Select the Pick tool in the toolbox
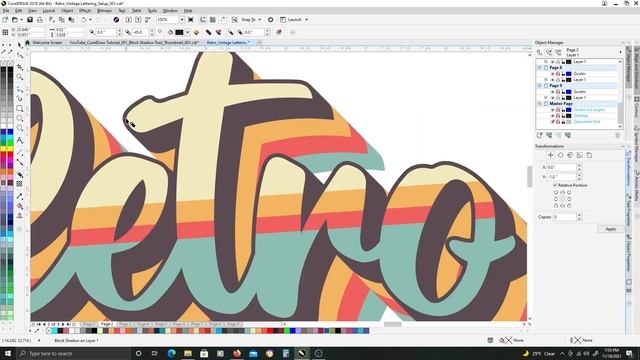 [20, 45]
